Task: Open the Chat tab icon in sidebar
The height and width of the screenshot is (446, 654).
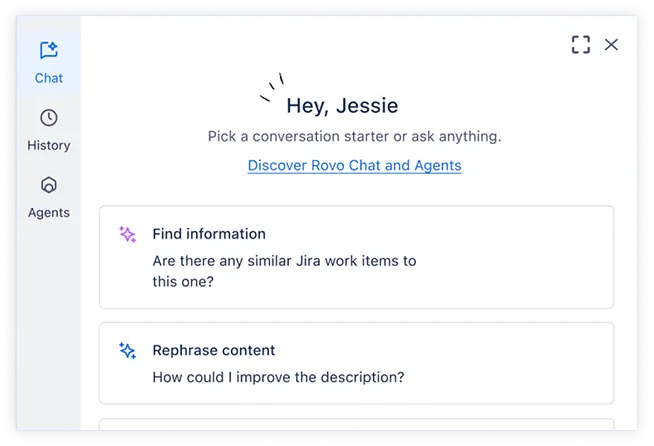Action: click(48, 50)
